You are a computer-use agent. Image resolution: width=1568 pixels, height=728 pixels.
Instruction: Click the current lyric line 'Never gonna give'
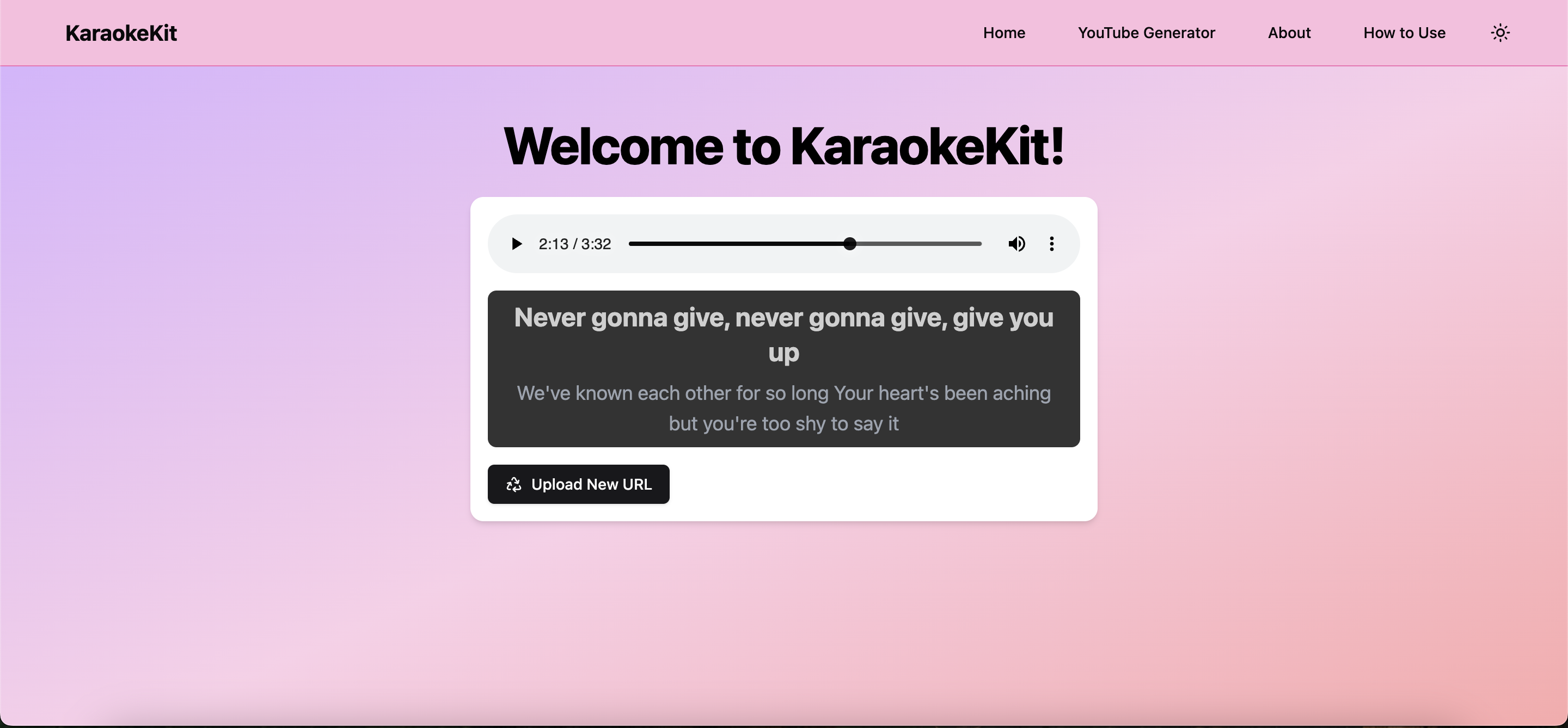[x=783, y=318]
